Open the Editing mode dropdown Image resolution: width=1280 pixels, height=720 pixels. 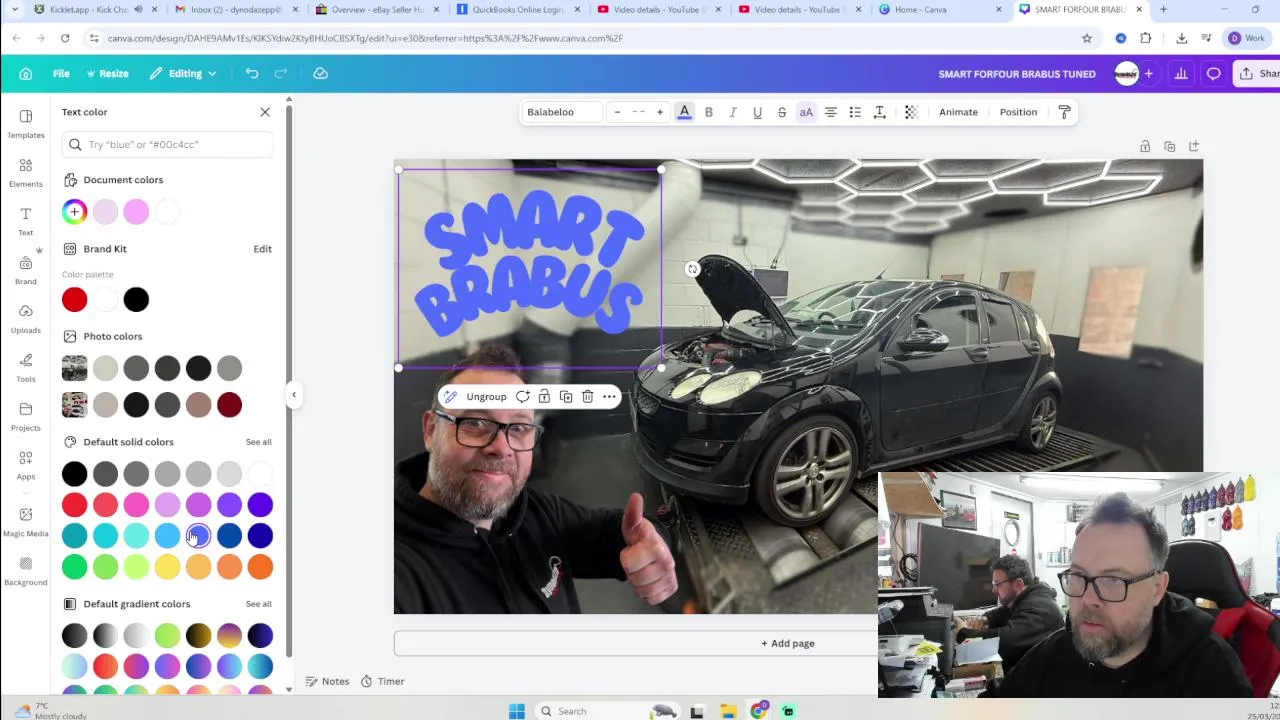[x=183, y=73]
